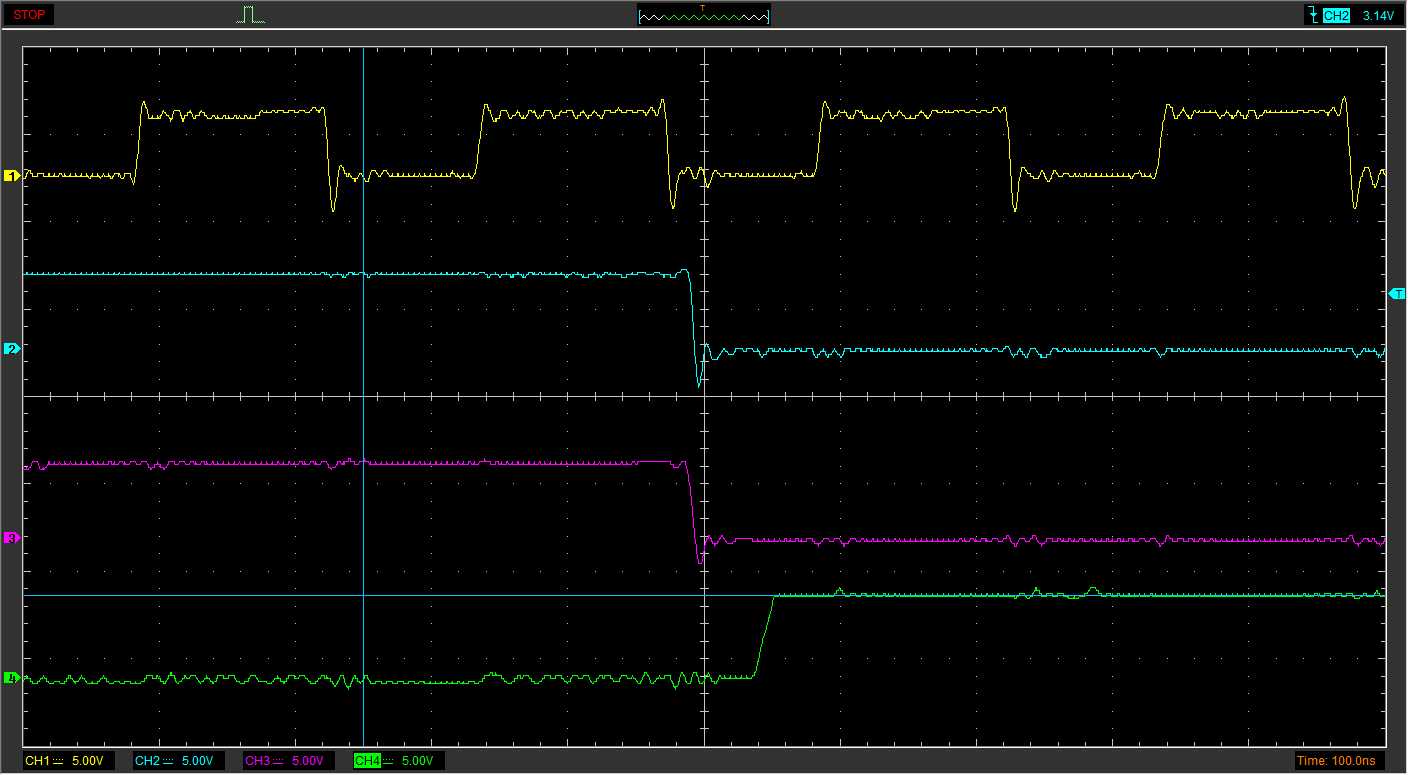Click the trigger level T marker on right edge
This screenshot has width=1408, height=775.
tap(1397, 293)
